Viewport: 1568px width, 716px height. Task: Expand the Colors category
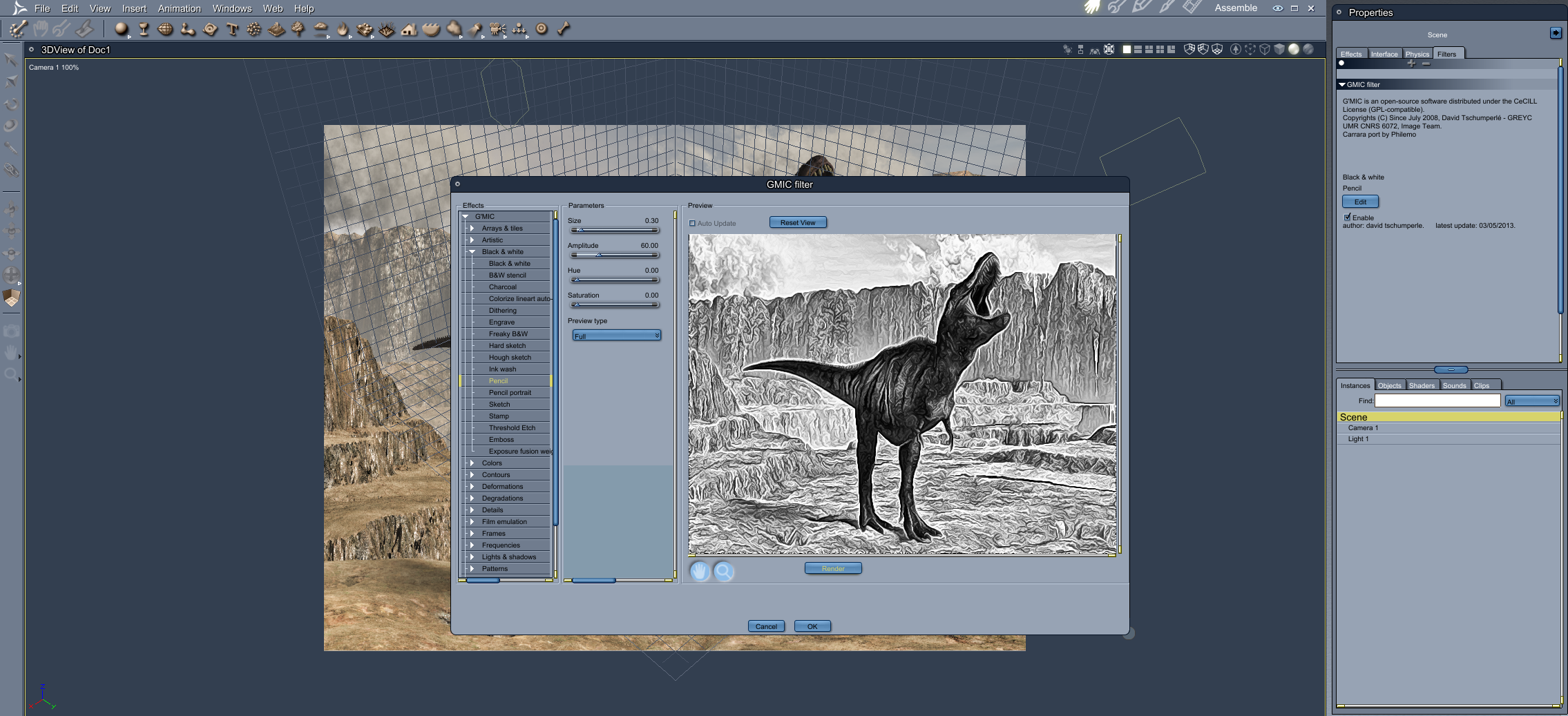[x=472, y=463]
